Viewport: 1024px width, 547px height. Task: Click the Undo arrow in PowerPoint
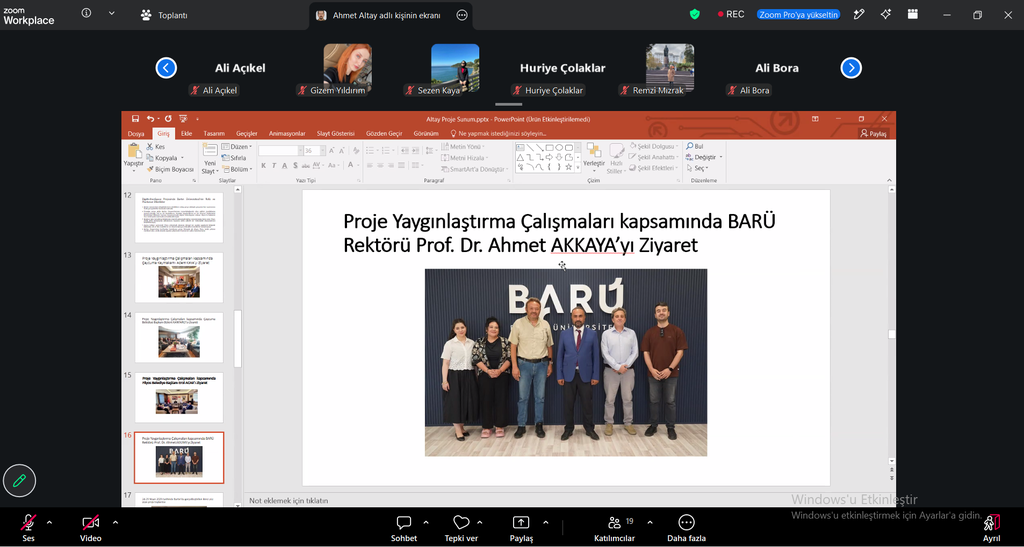pyautogui.click(x=151, y=119)
